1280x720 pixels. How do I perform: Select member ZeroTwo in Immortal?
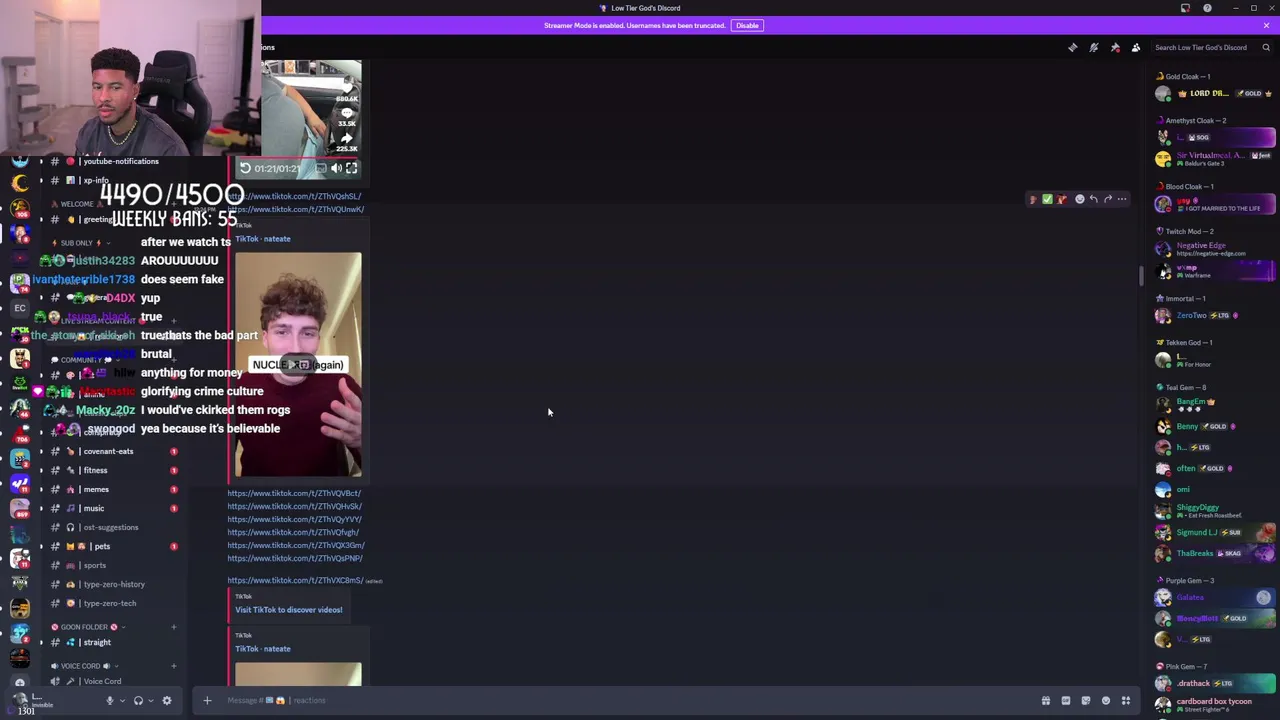[1215, 316]
